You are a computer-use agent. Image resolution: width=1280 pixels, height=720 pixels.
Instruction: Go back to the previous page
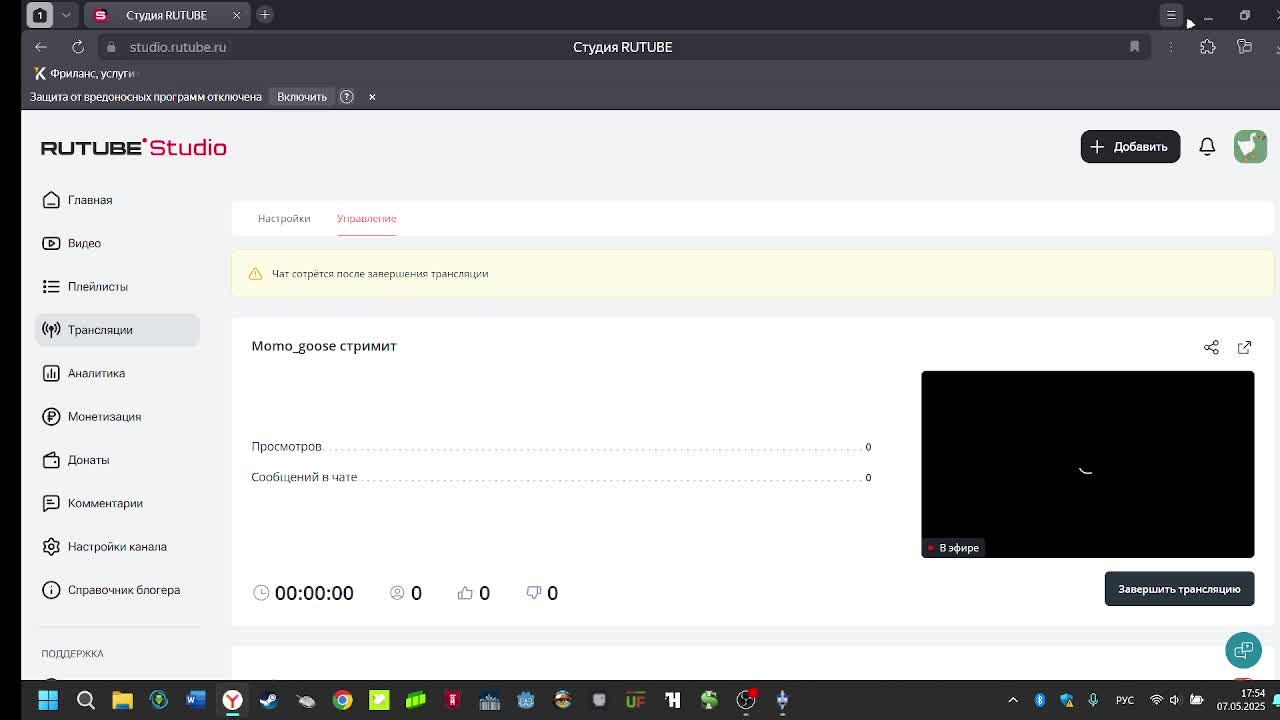[41, 47]
